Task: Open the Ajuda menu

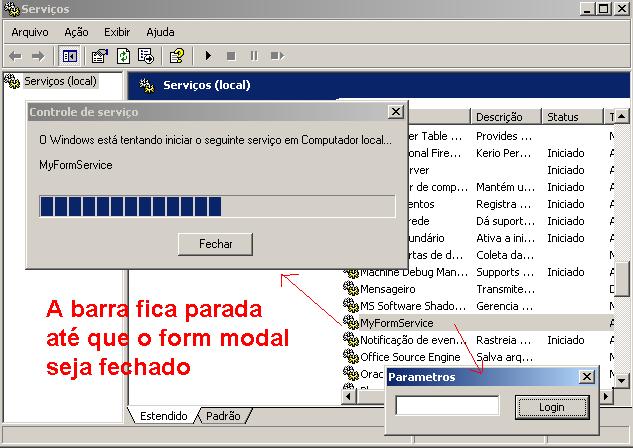Action: pyautogui.click(x=160, y=32)
